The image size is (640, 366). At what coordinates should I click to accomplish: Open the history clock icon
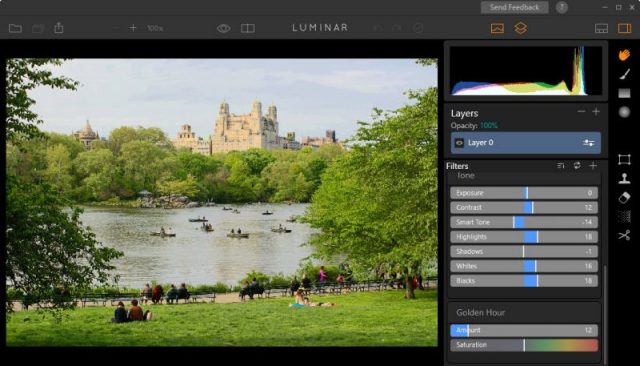pyautogui.click(x=418, y=28)
